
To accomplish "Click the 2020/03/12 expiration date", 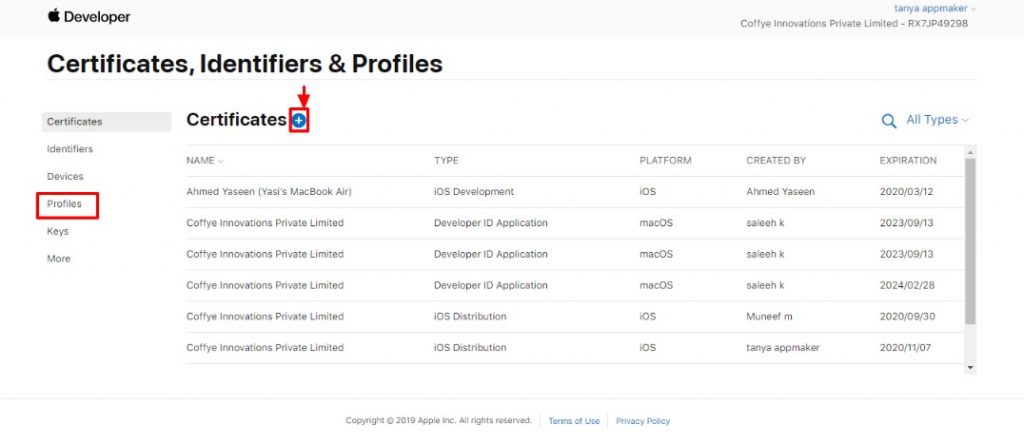I will click(x=906, y=192).
